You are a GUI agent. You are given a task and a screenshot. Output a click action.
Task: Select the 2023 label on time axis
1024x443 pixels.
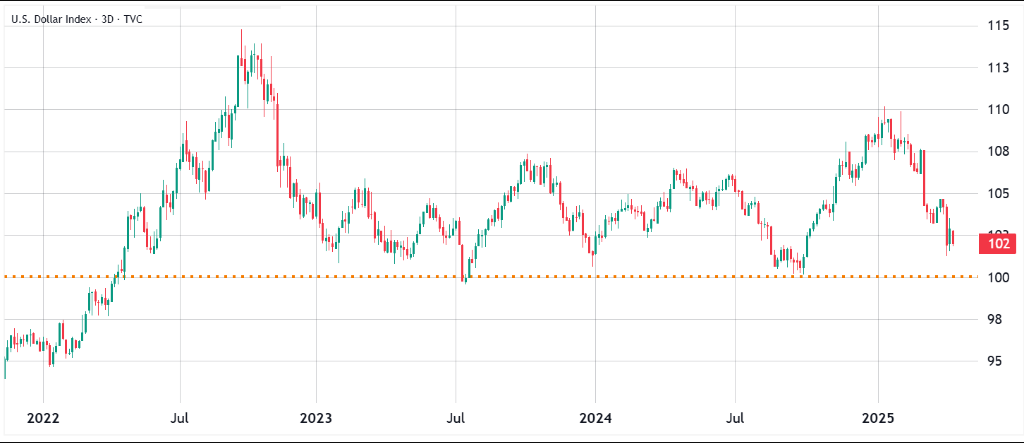tap(316, 415)
